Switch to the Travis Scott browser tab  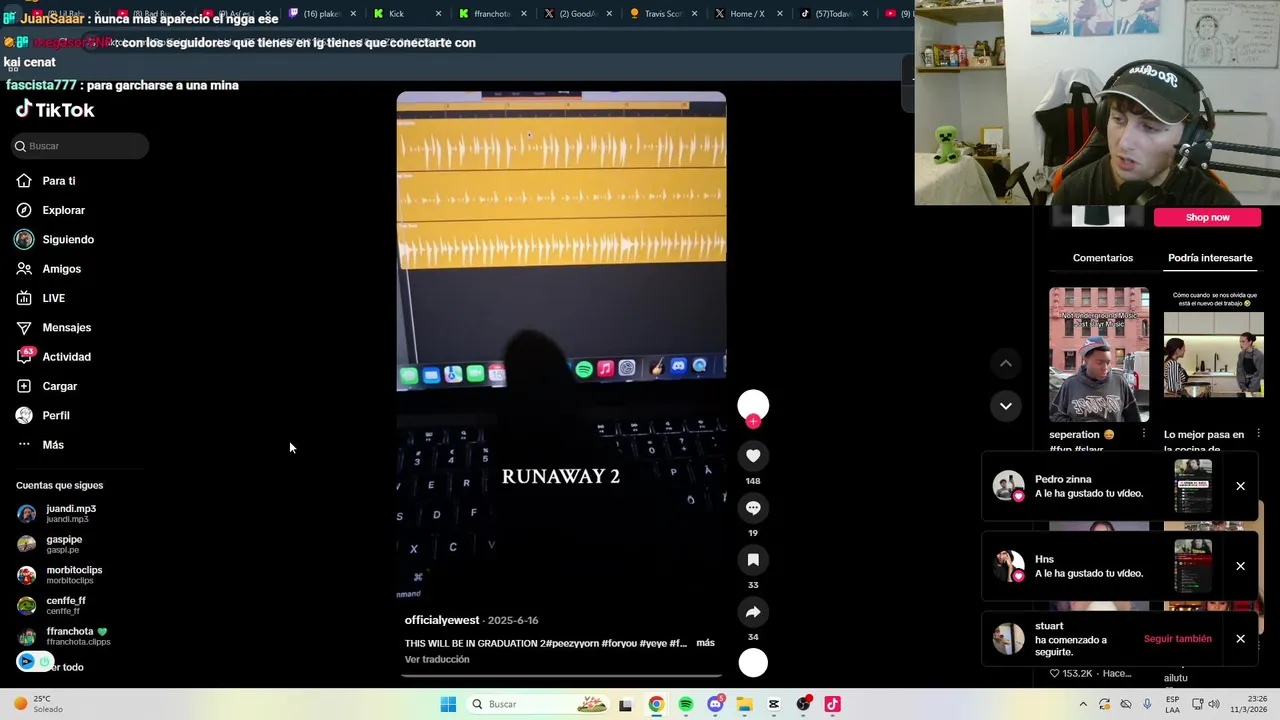(x=660, y=14)
